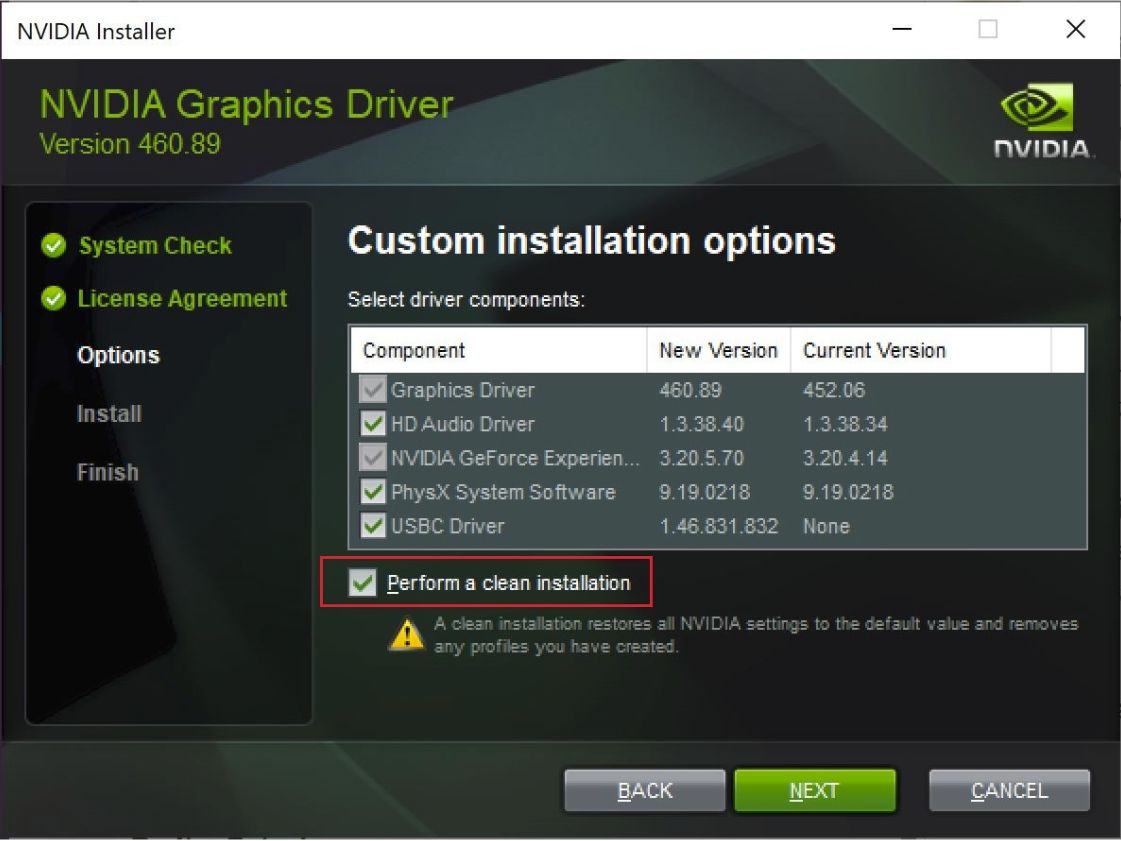Click the grayed Graphics Driver checkbox
Screen dimensions: 1121x841
(x=373, y=390)
